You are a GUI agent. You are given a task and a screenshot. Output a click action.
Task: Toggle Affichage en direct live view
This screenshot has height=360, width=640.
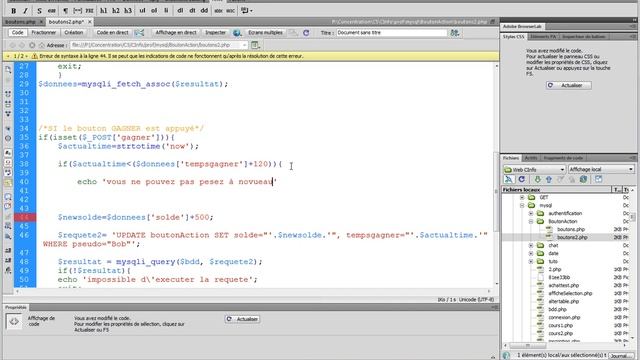(x=176, y=33)
